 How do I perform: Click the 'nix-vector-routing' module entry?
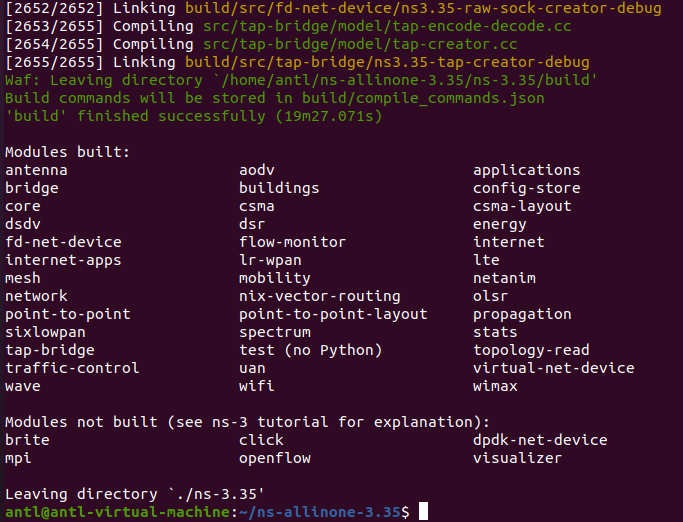pyautogui.click(x=319, y=296)
